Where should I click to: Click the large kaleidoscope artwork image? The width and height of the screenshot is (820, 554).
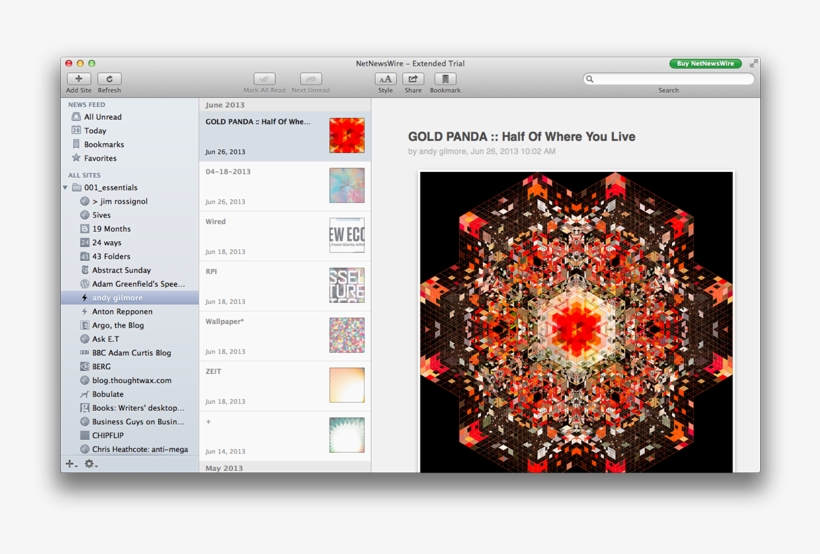click(x=576, y=322)
